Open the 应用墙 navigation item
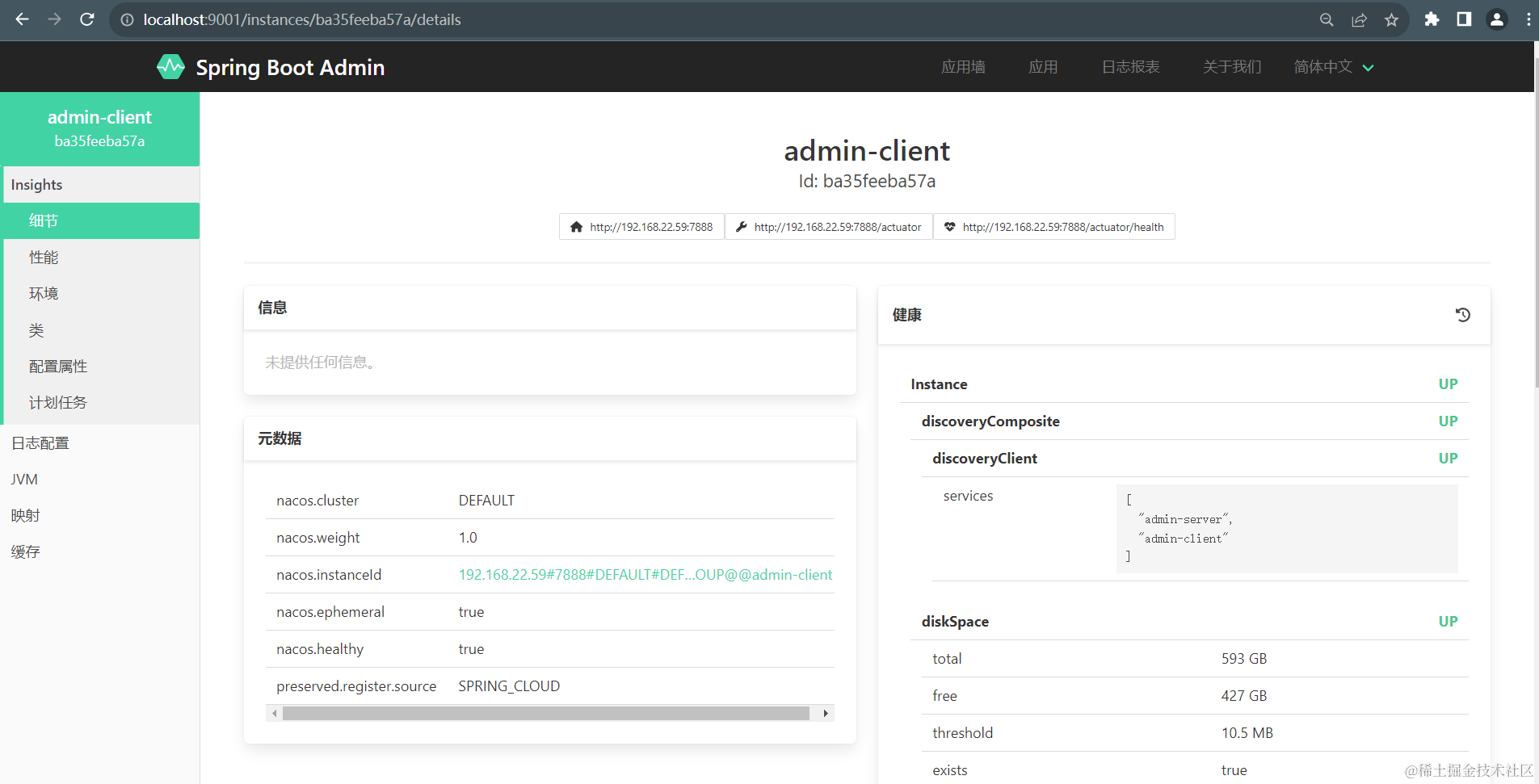 click(x=963, y=67)
